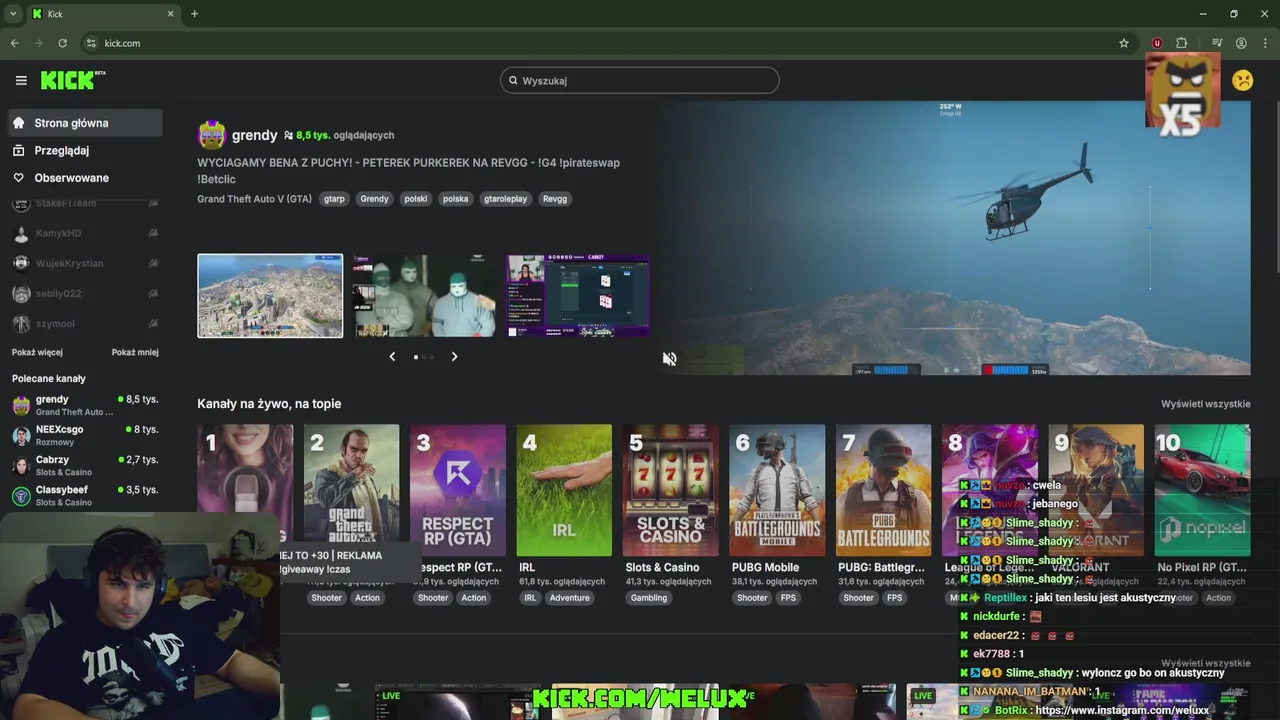Select the casino dice stream thumbnail
This screenshot has height=720, width=1280.
pos(579,296)
